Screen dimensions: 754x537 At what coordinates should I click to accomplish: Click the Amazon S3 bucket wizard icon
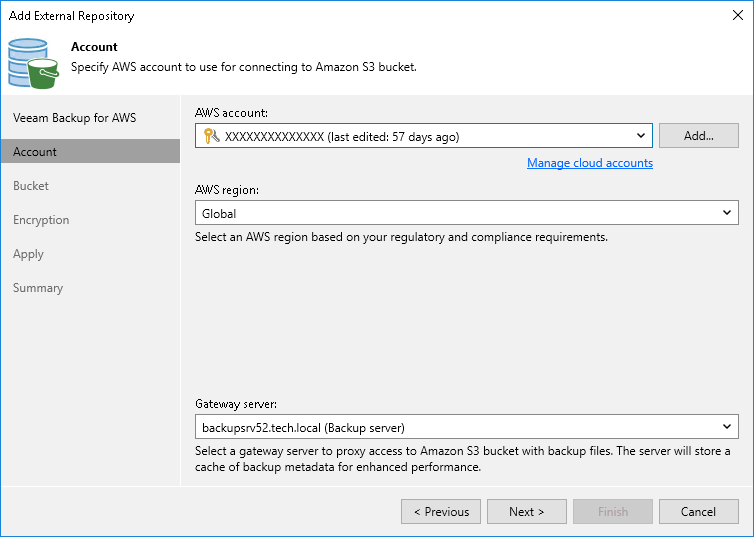pos(32,63)
